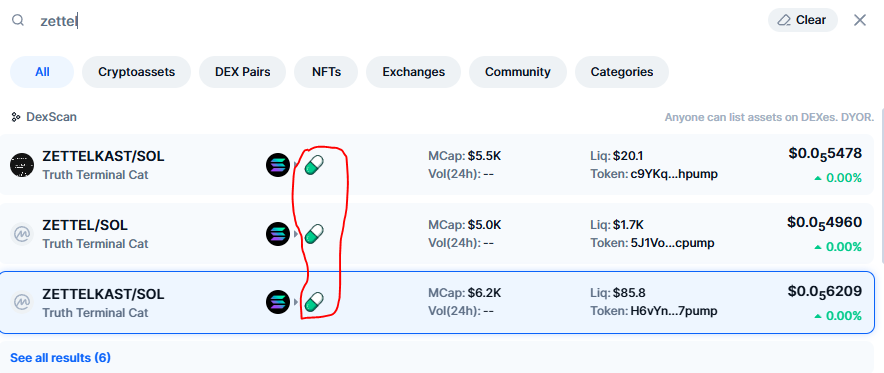Click the black token logo of first ZETTELKAST/SOL

23,165
